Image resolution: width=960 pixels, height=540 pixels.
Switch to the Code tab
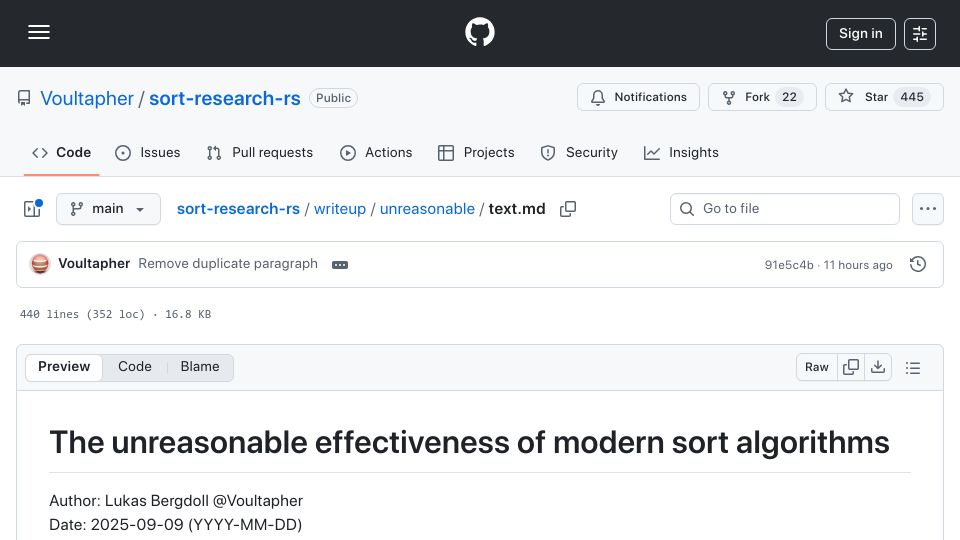pos(61,152)
